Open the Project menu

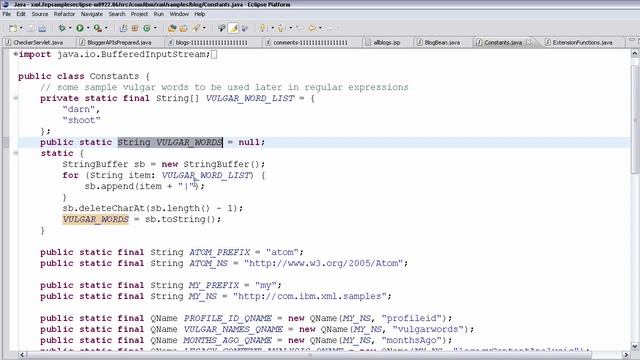pyautogui.click(x=139, y=14)
